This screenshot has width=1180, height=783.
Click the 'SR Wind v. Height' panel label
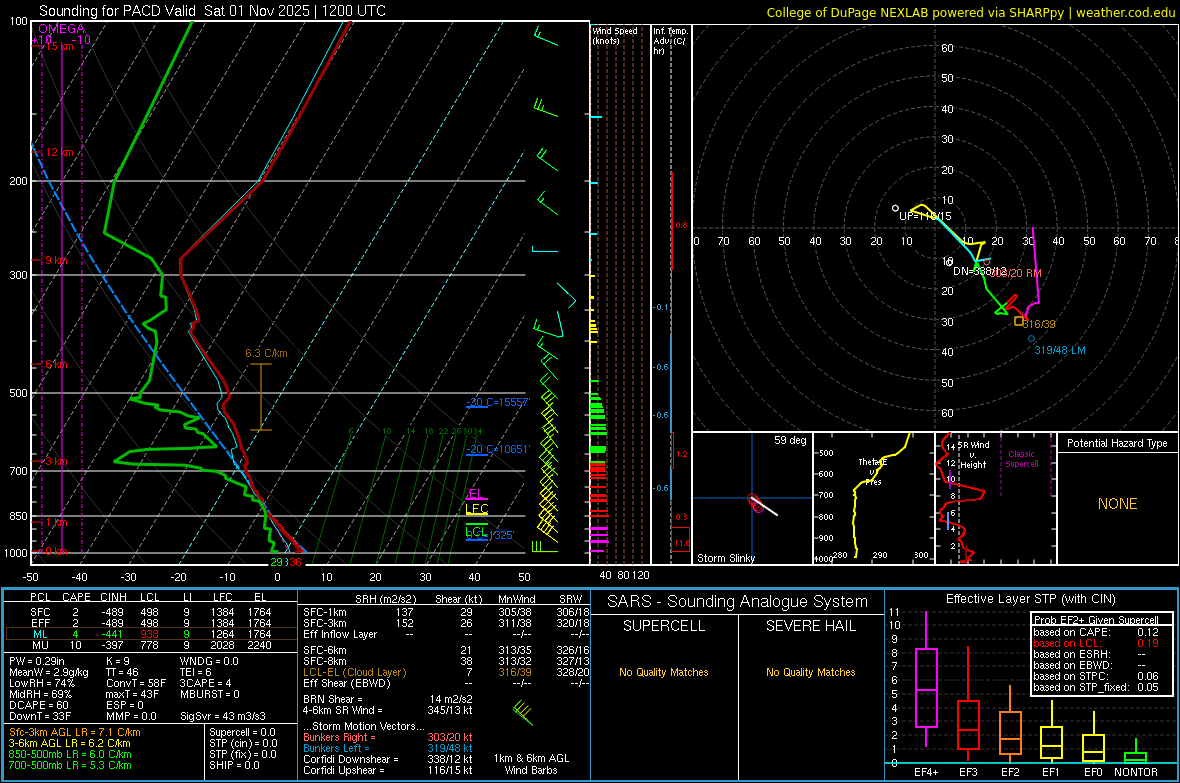[973, 455]
